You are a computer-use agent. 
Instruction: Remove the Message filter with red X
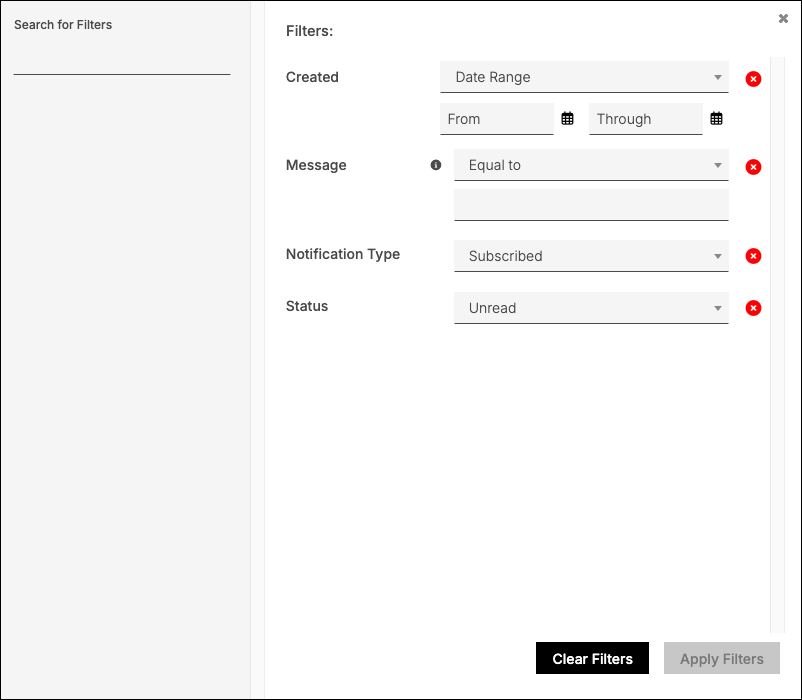click(753, 167)
